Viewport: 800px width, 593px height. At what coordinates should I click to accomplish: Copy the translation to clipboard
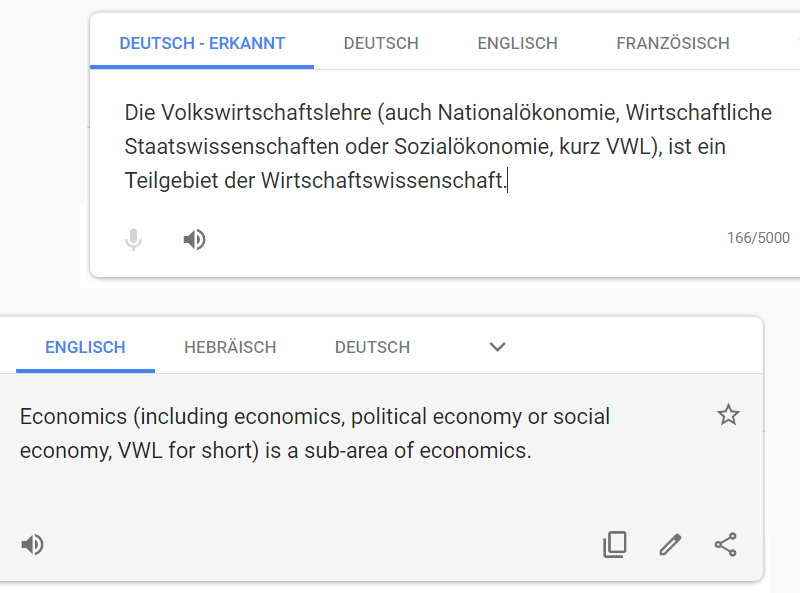coord(615,545)
